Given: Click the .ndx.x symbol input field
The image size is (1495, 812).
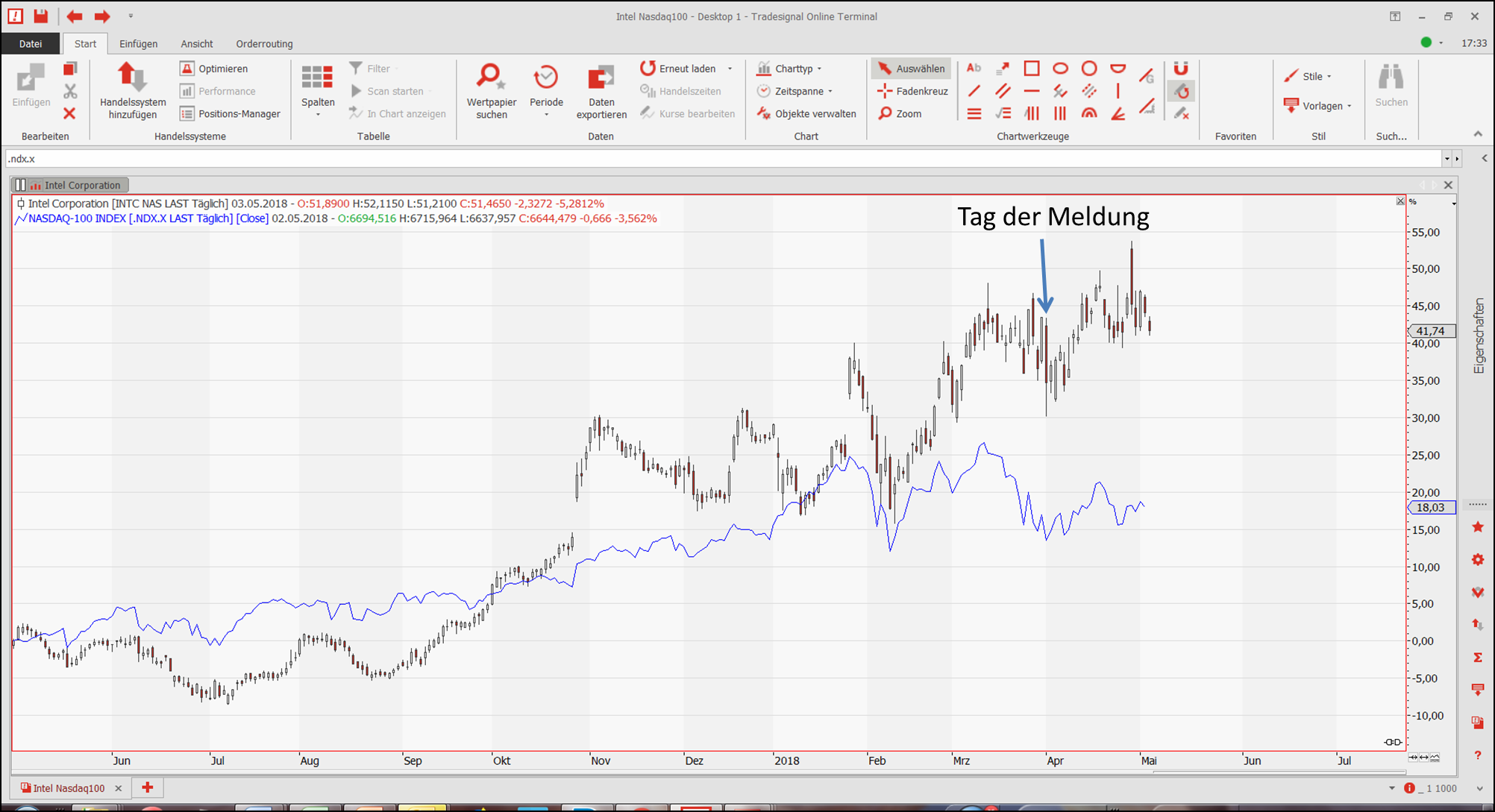Looking at the screenshot, I should pos(716,159).
